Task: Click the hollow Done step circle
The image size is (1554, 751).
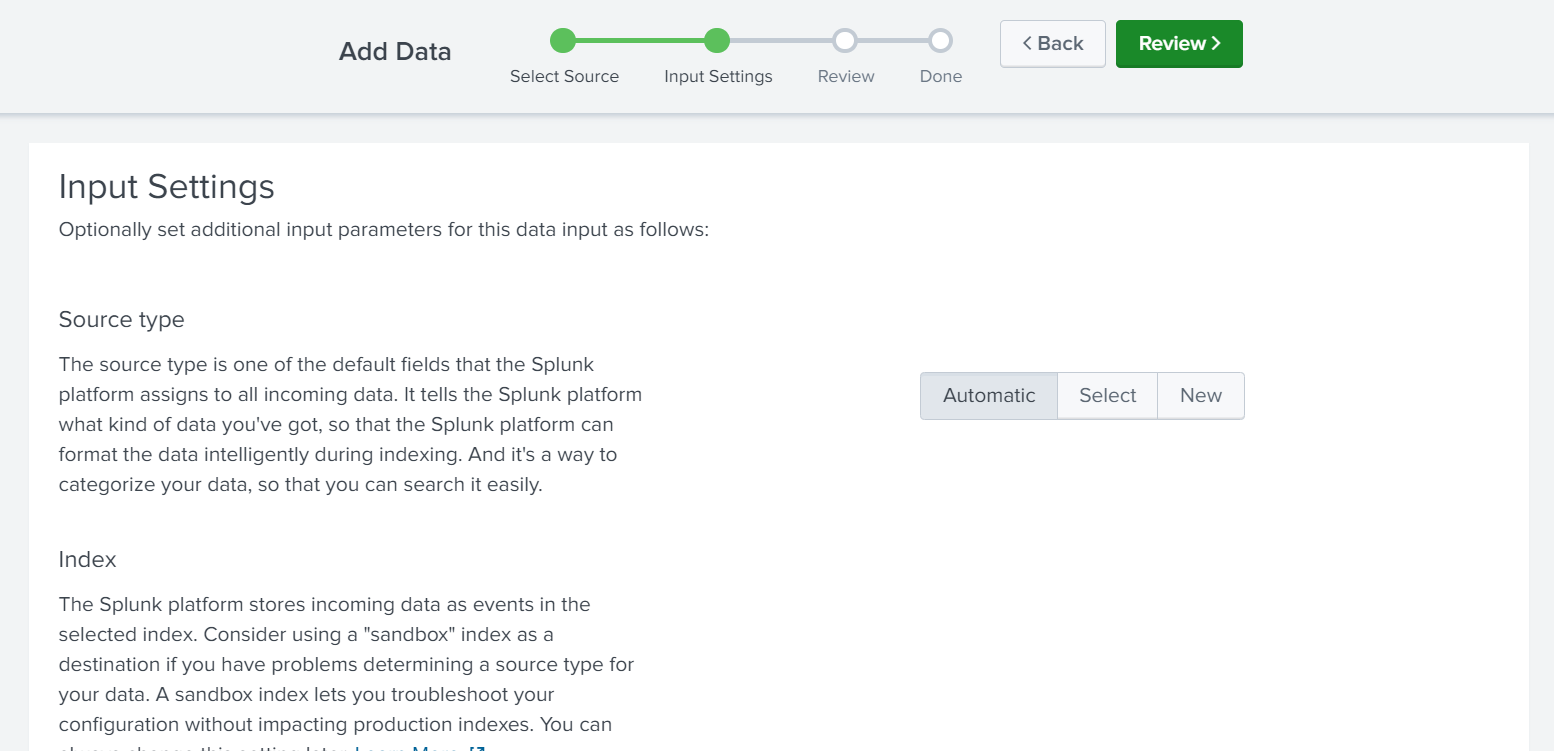Action: [940, 40]
